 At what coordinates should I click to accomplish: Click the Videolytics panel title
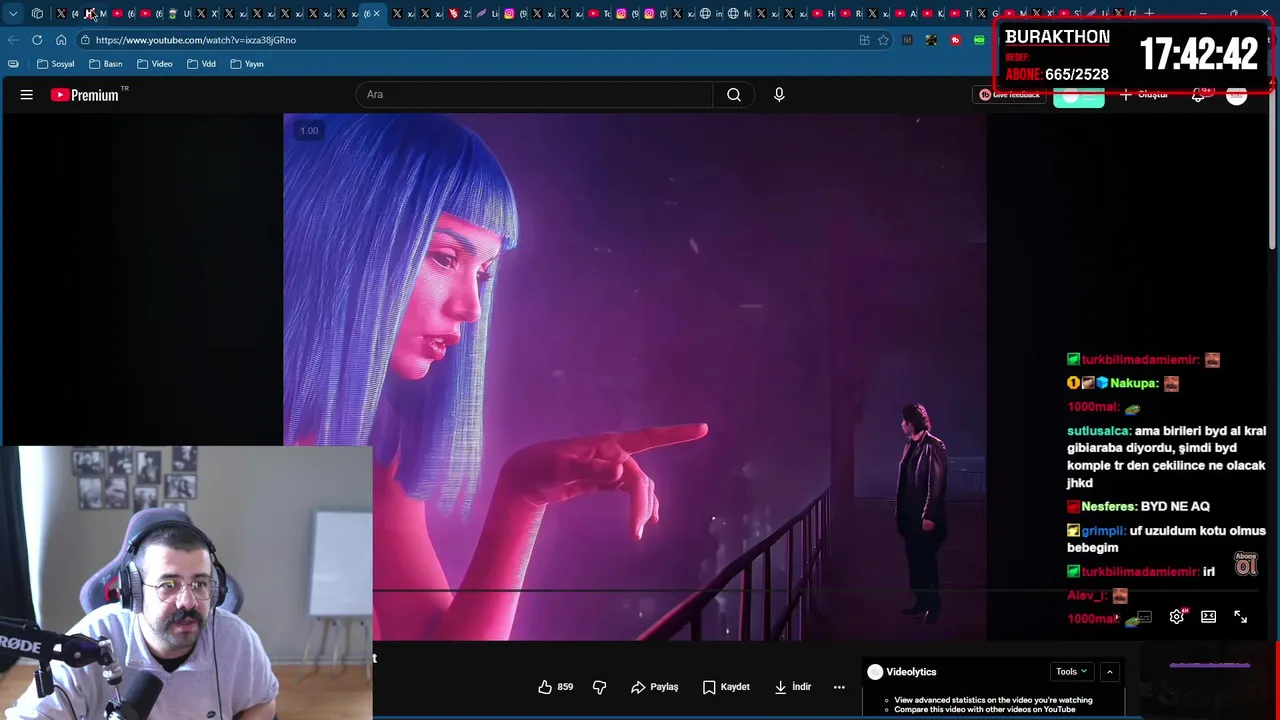click(911, 672)
